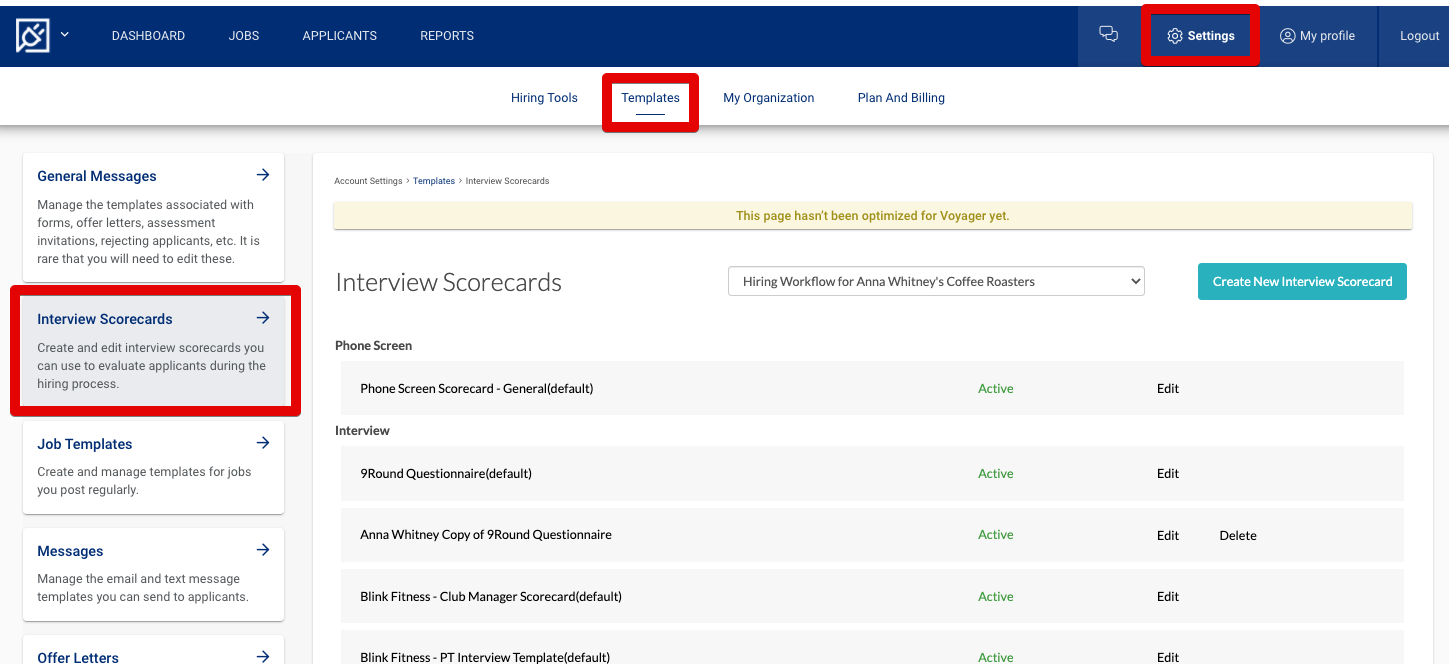Viewport: 1449px width, 664px height.
Task: Click the arrow on the General Messages card
Action: [262, 174]
